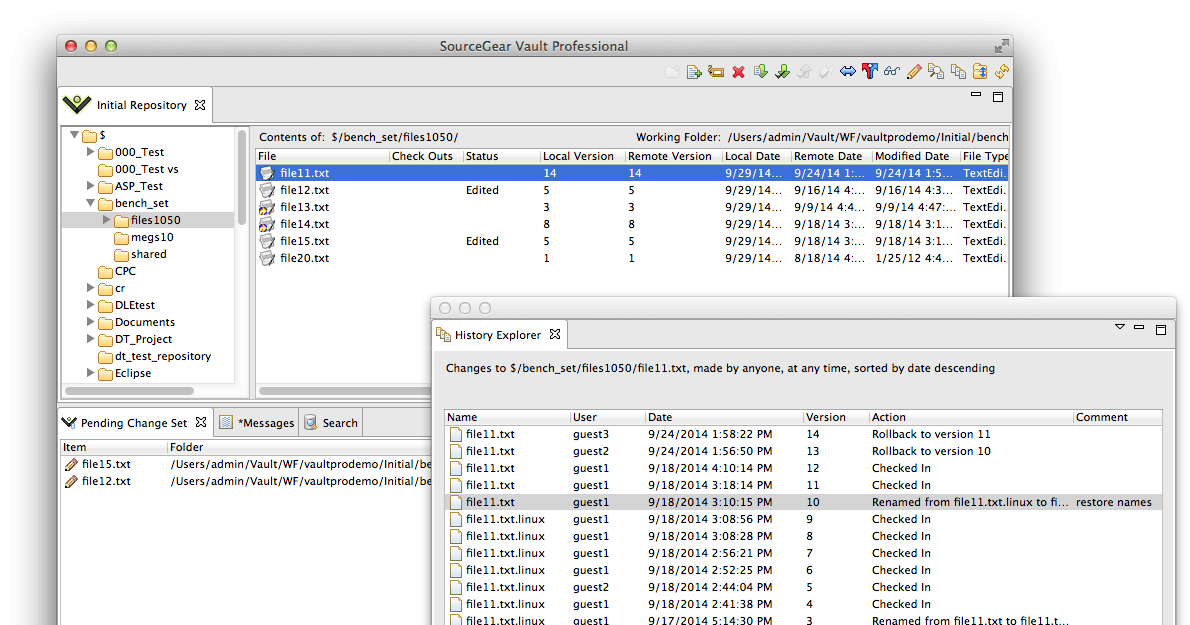The image size is (1190, 625).
Task: Click the minimize view icon in the Initial Repository pane
Action: 976,95
